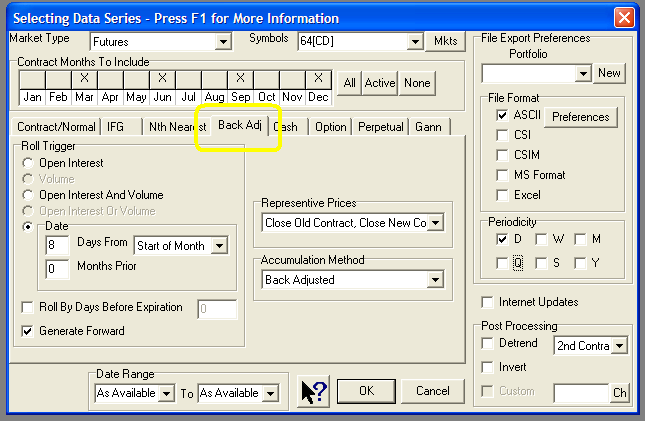Expand the Portfolio dropdown list

[583, 74]
